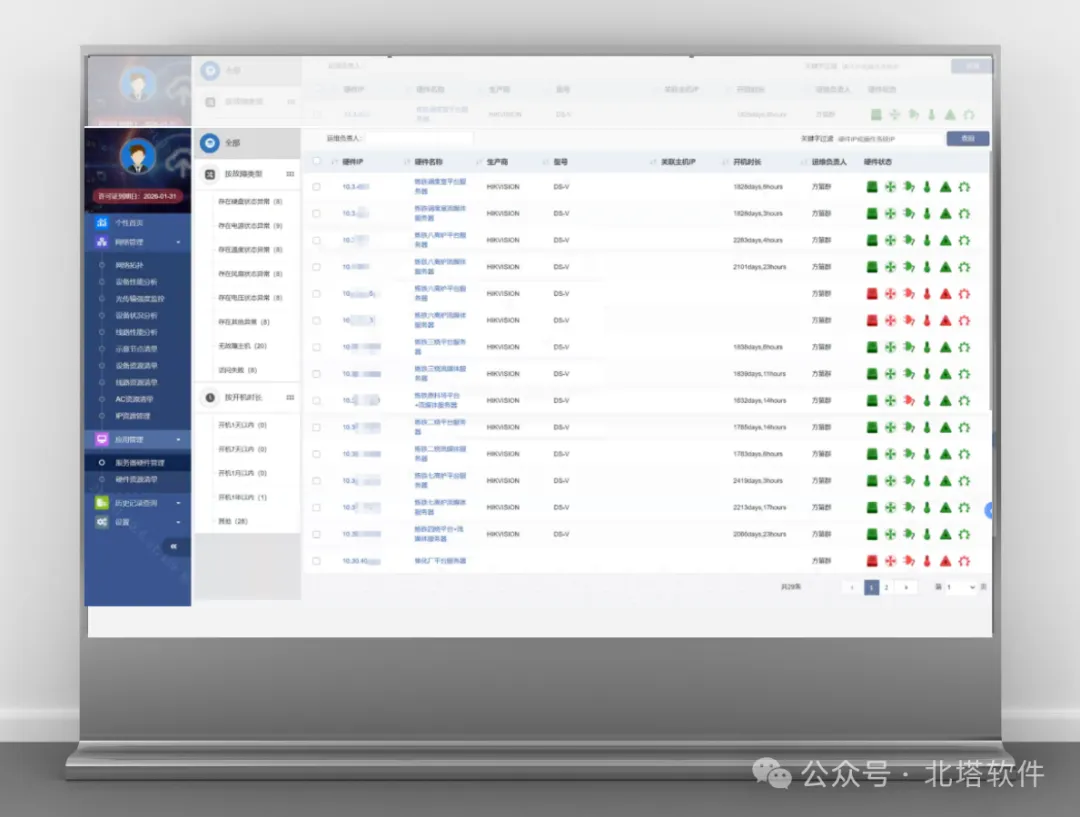Click the fan status icon in the 2101days row
This screenshot has width=1080, height=817.
[x=890, y=267]
